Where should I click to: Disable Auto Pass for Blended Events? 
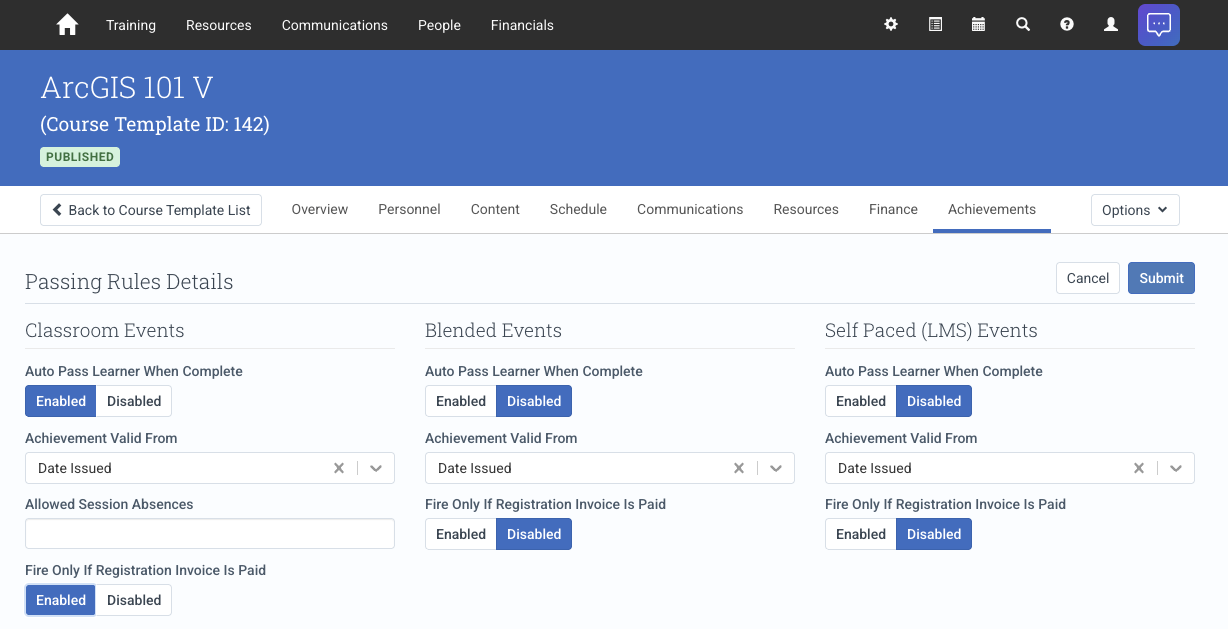[x=534, y=401]
